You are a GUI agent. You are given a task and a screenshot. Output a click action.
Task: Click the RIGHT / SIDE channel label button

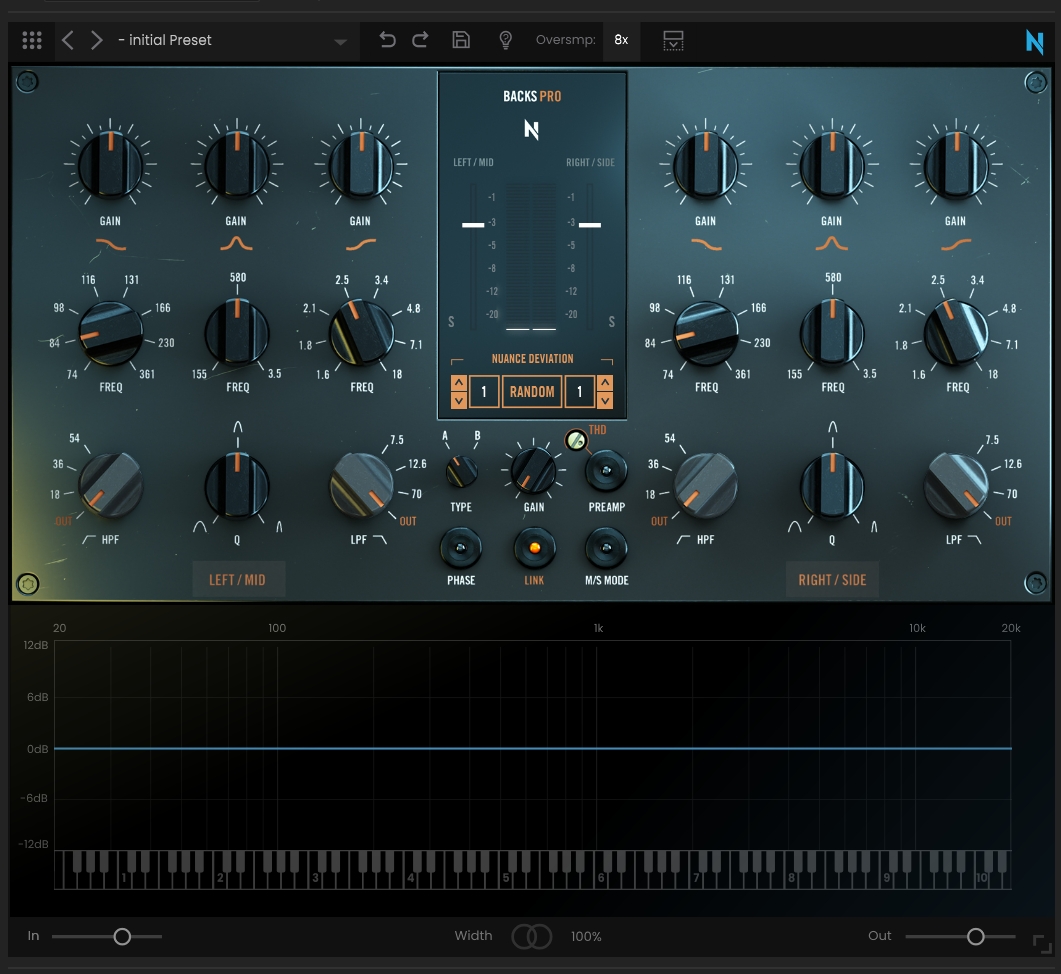click(832, 579)
